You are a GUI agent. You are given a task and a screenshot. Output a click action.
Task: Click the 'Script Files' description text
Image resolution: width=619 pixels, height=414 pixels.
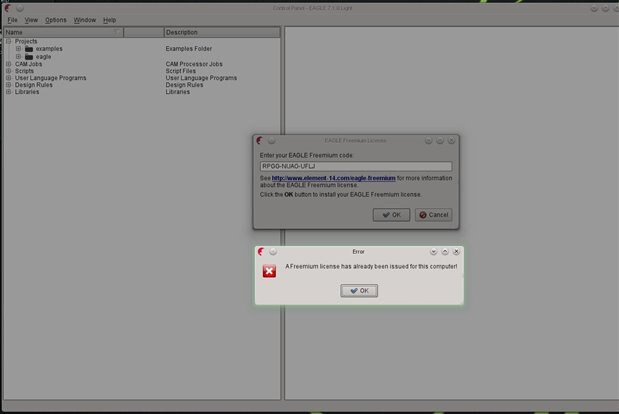point(180,71)
